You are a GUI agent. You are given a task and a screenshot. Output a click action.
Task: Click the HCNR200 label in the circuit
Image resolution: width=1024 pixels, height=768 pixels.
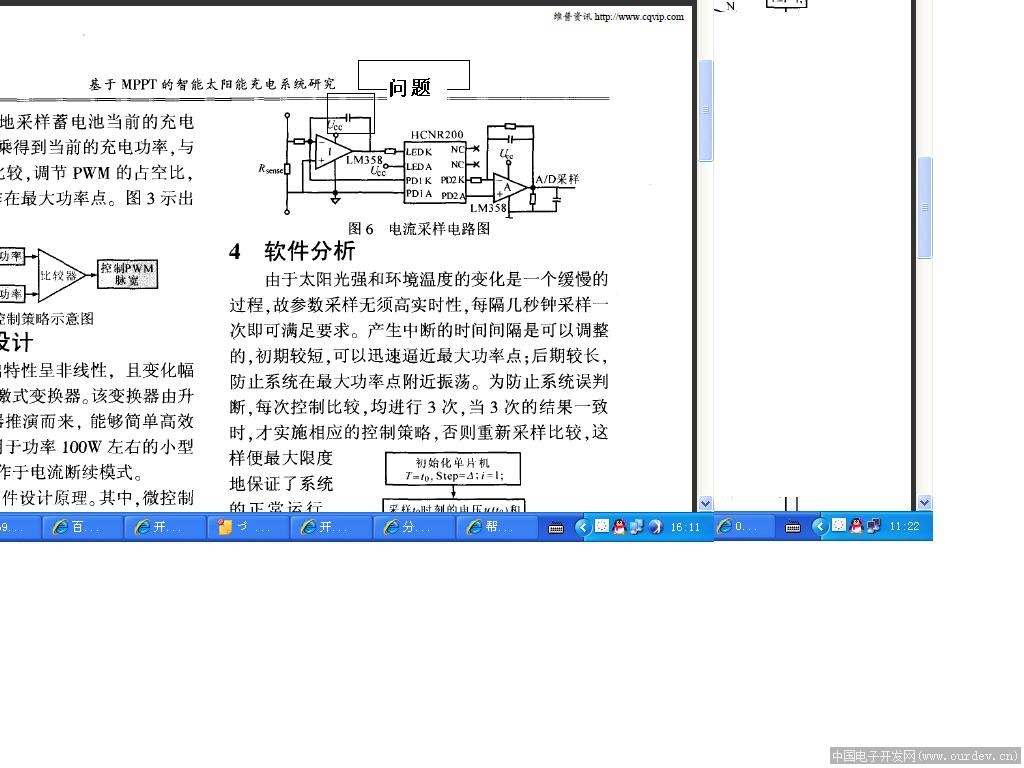pyautogui.click(x=437, y=135)
